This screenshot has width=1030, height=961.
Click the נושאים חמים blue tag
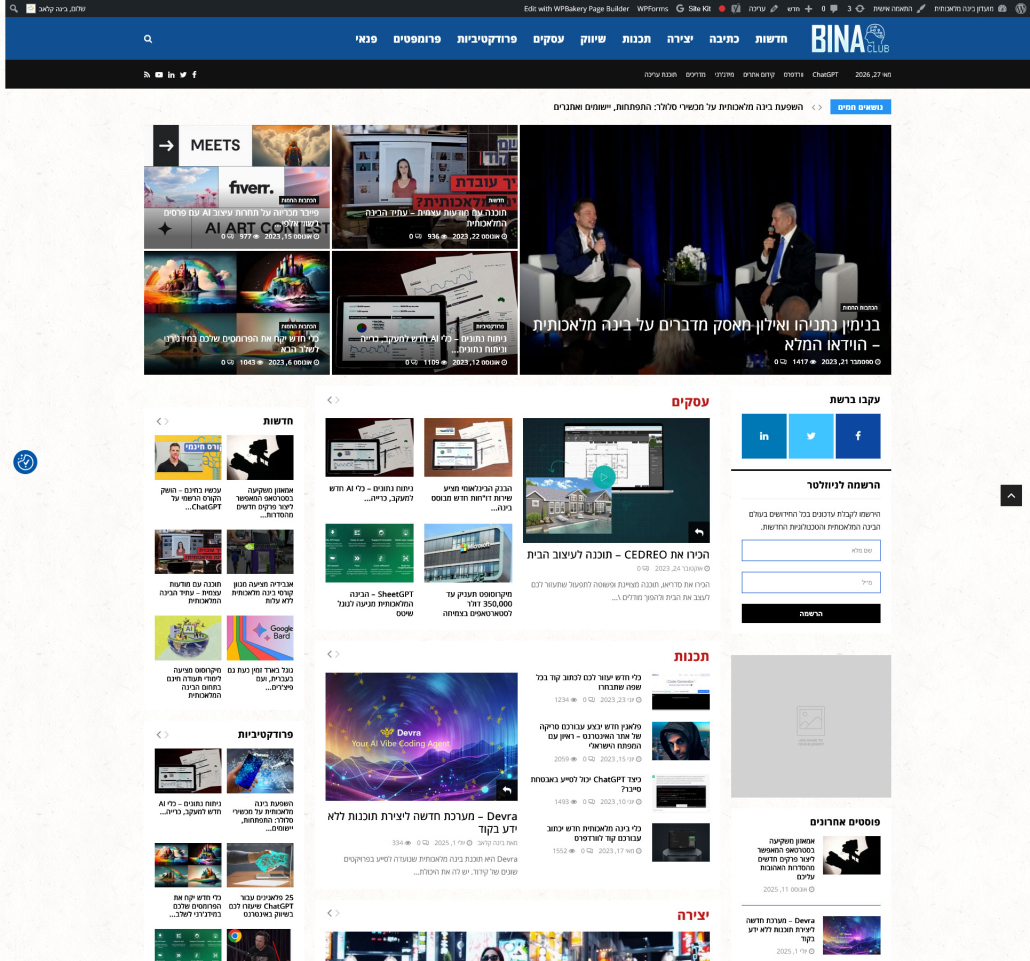tap(861, 107)
